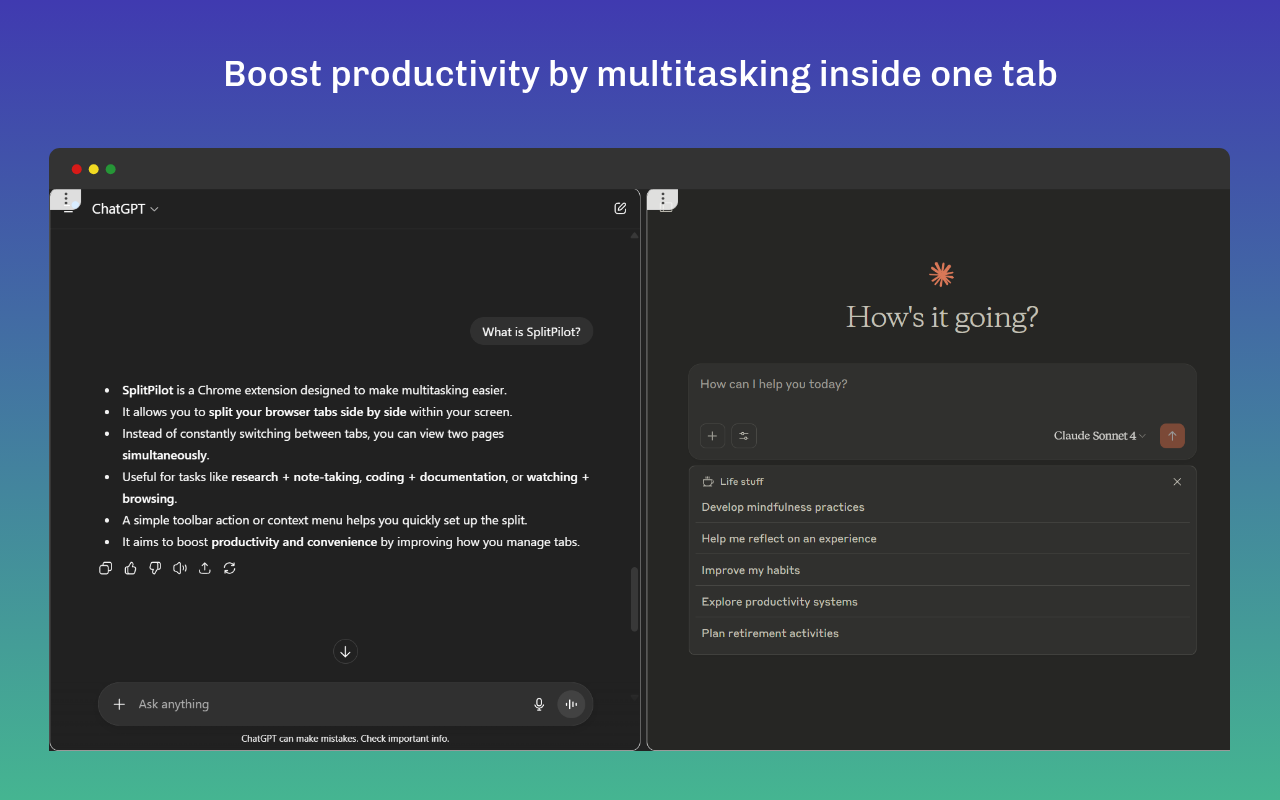The height and width of the screenshot is (800, 1280).
Task: Open the right pane three-dot menu
Action: tap(663, 199)
